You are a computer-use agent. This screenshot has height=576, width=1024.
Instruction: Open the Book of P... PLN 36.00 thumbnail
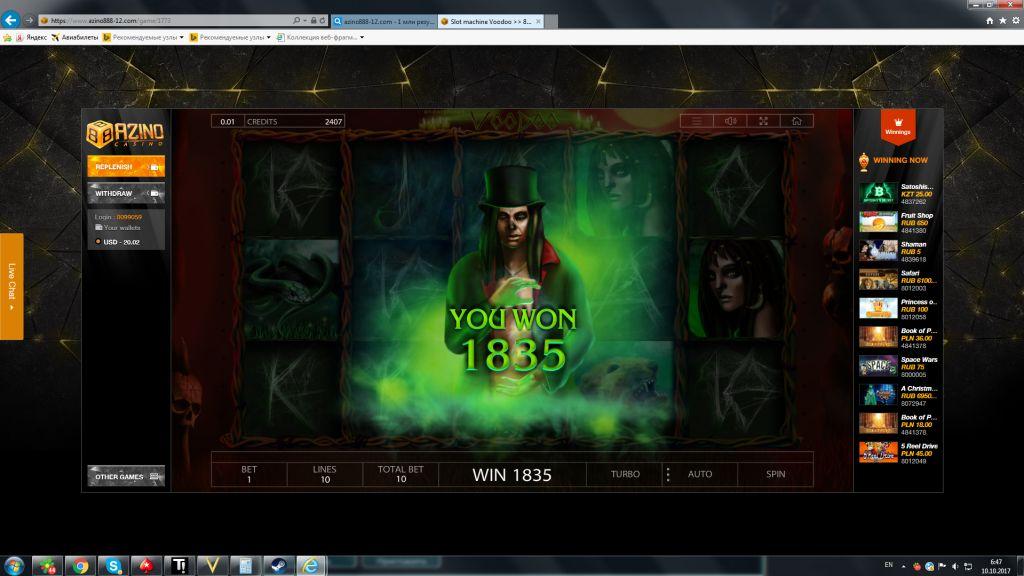(878, 337)
